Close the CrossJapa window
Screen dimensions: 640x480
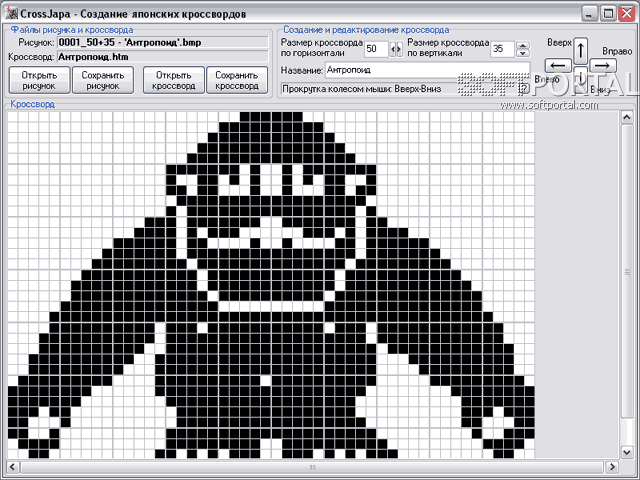(627, 13)
